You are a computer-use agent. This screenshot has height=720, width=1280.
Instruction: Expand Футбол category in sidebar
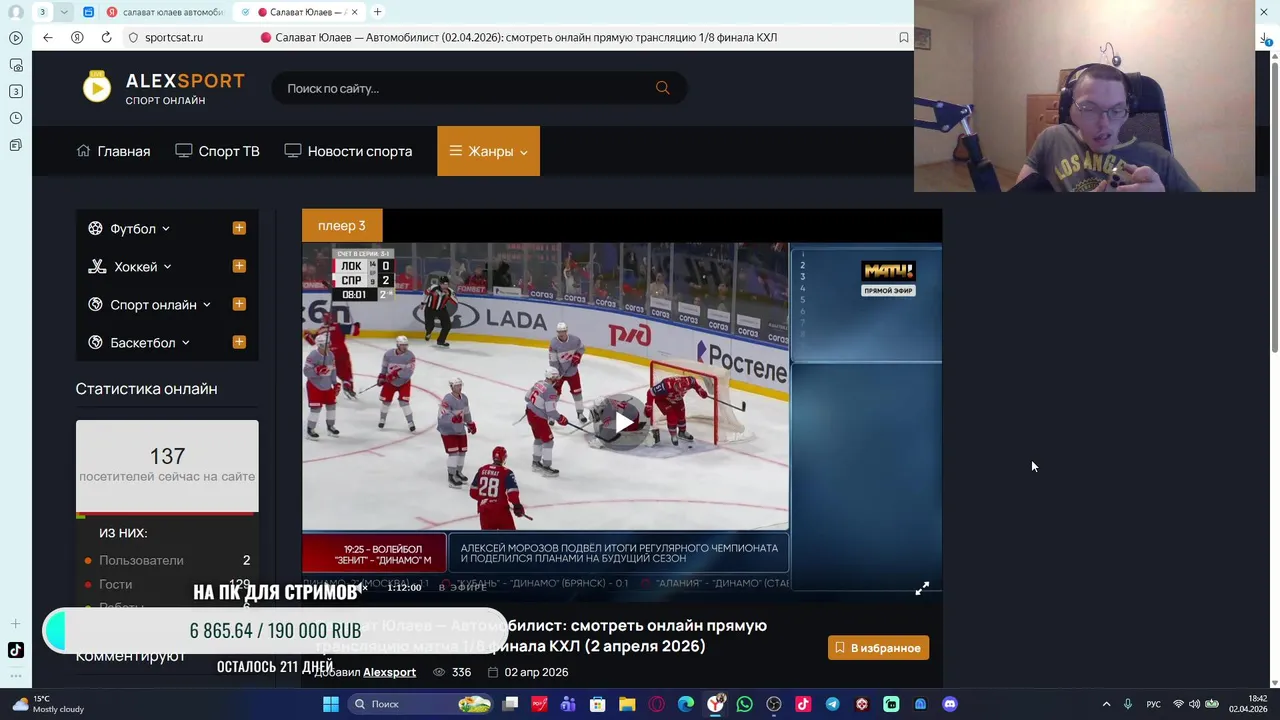coord(129,228)
